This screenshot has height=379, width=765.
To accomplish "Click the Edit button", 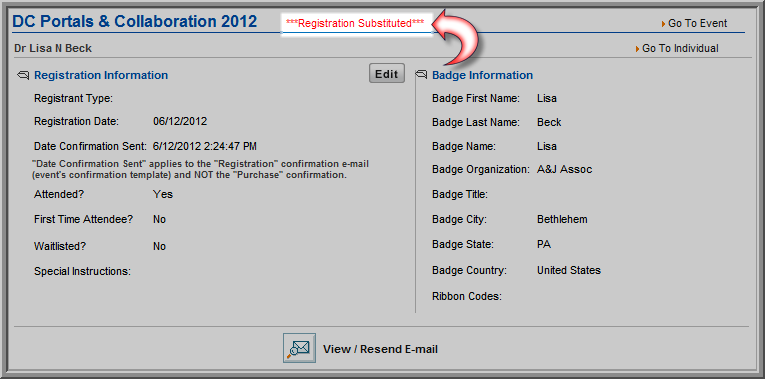I will tap(387, 74).
